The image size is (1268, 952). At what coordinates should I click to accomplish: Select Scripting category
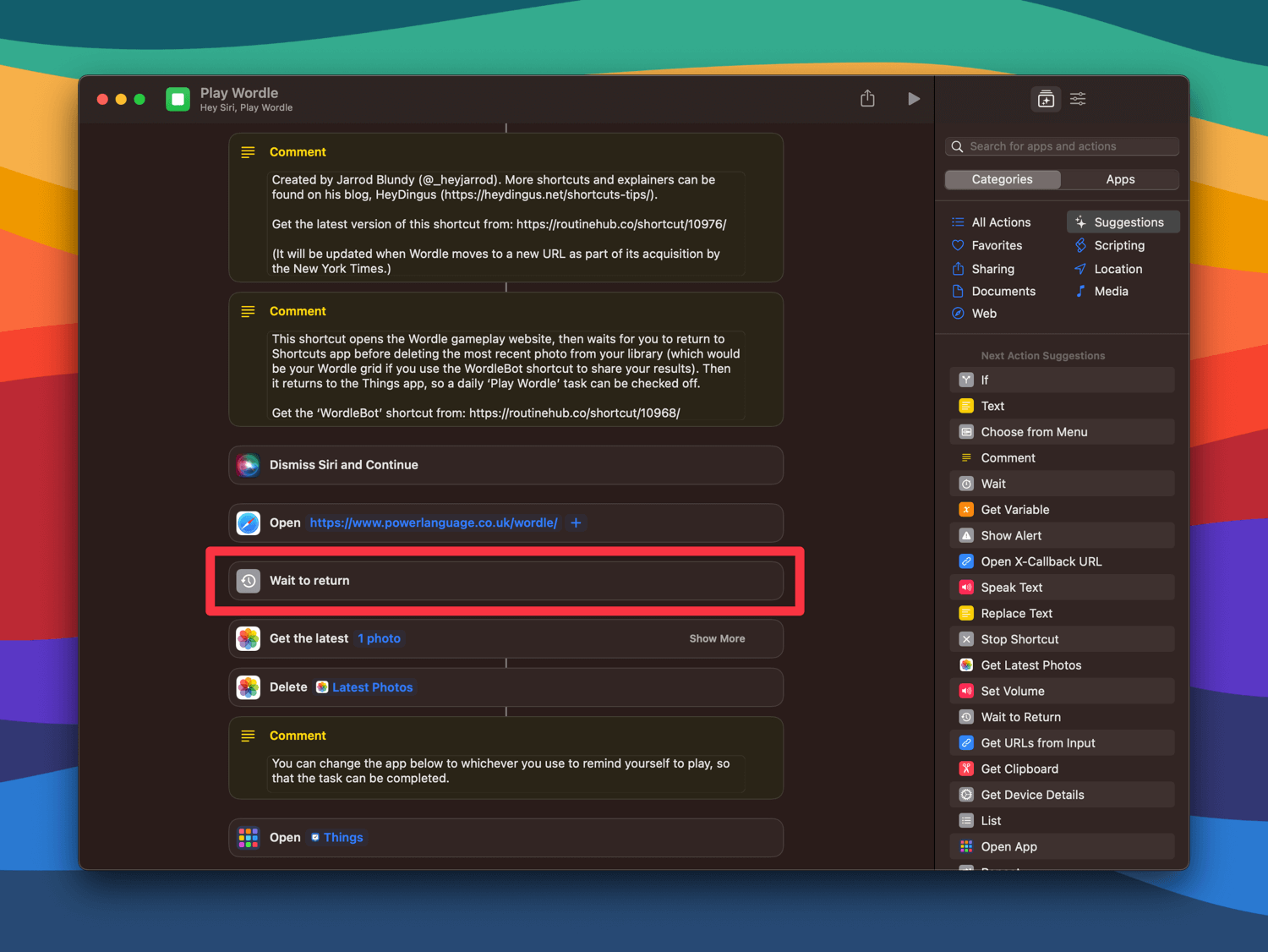click(x=1119, y=245)
